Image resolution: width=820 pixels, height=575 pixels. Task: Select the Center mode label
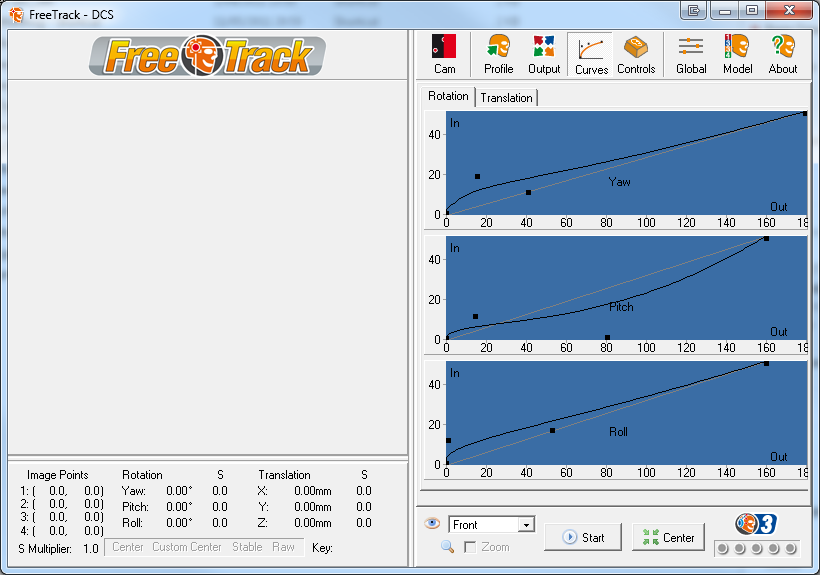pos(128,547)
